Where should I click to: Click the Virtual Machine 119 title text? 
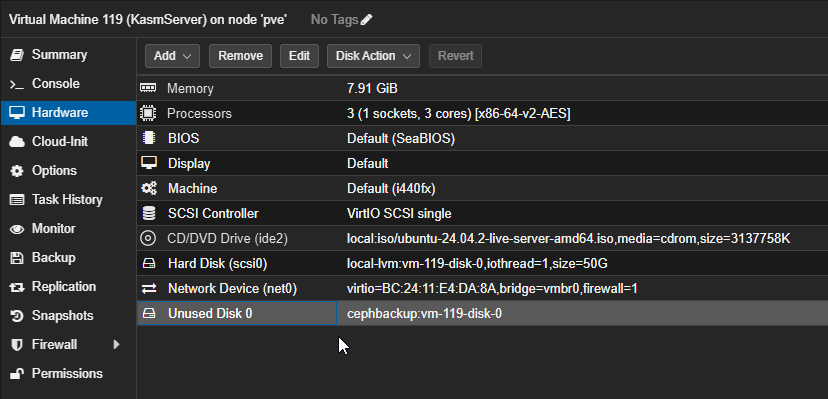(x=148, y=20)
